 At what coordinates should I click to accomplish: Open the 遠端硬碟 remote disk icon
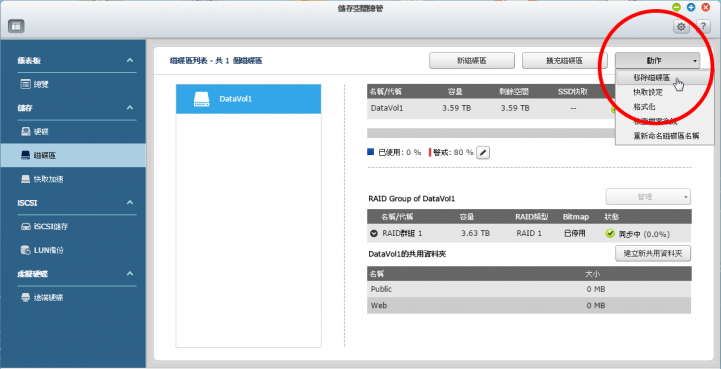click(26, 297)
